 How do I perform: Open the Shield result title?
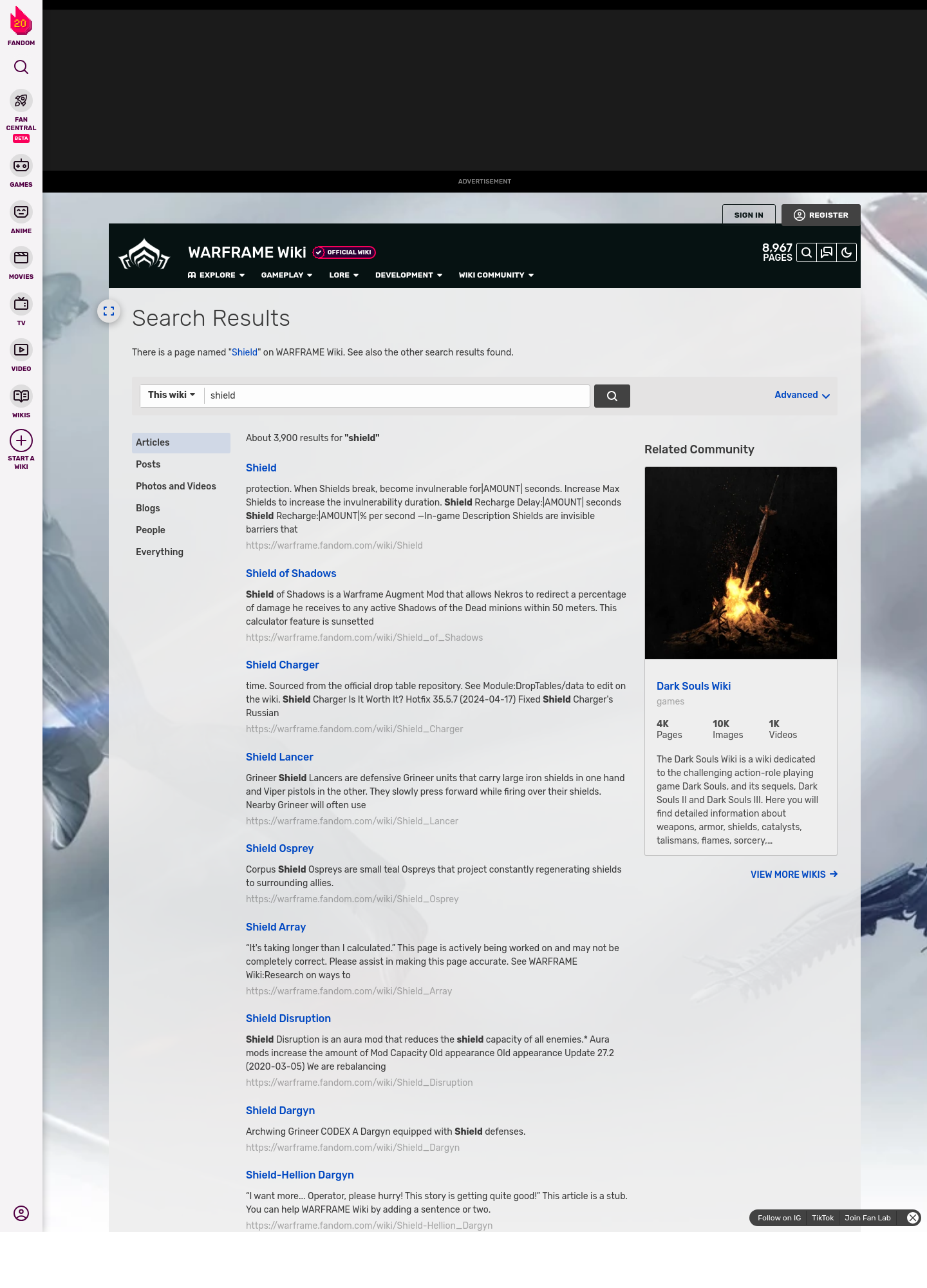261,468
